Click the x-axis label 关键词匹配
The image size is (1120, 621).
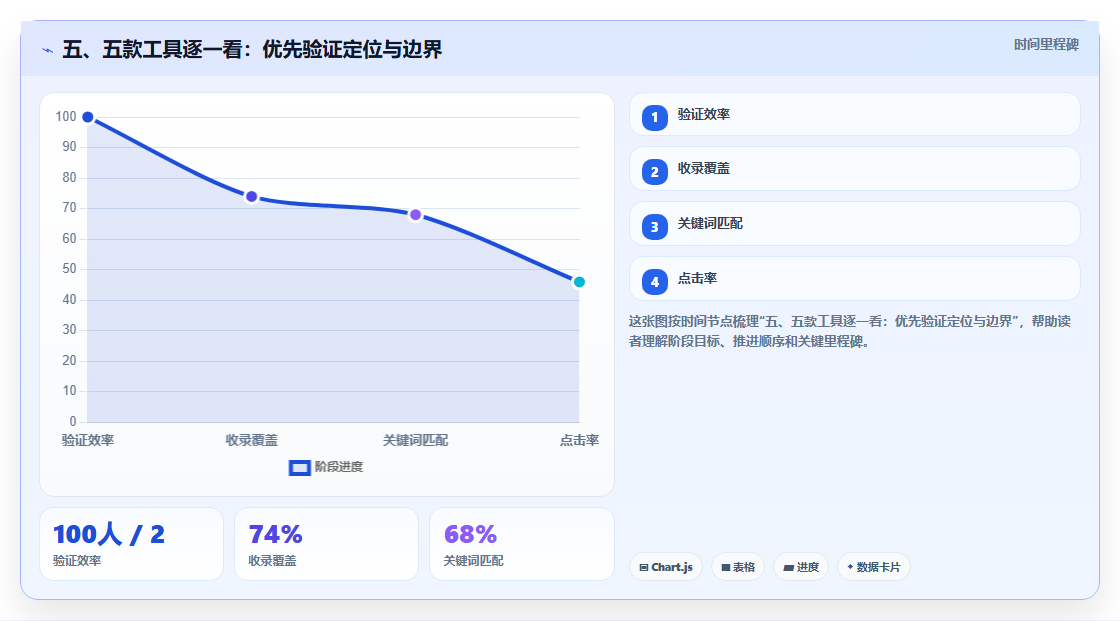pyautogui.click(x=416, y=440)
